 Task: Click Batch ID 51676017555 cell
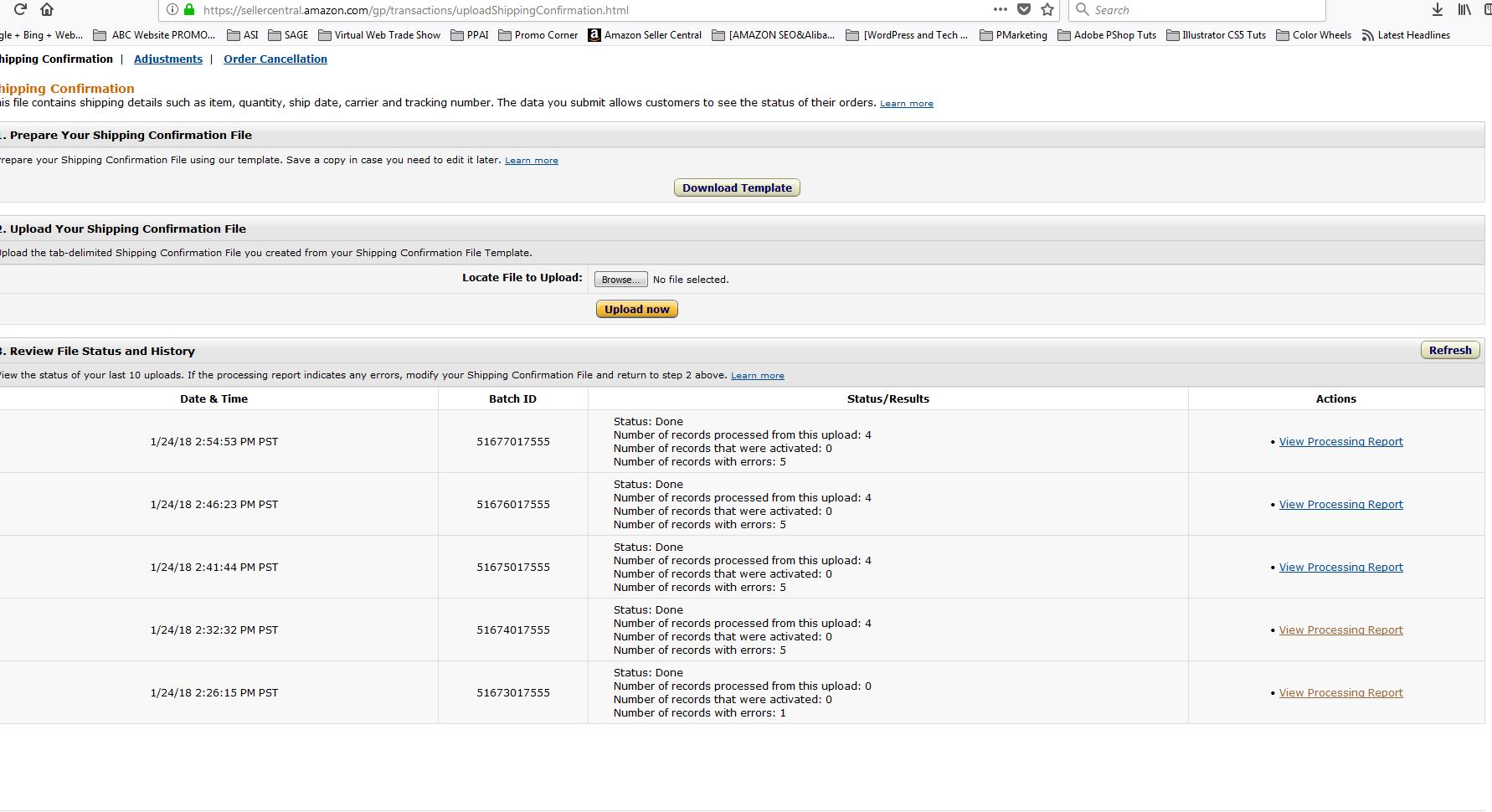[513, 504]
